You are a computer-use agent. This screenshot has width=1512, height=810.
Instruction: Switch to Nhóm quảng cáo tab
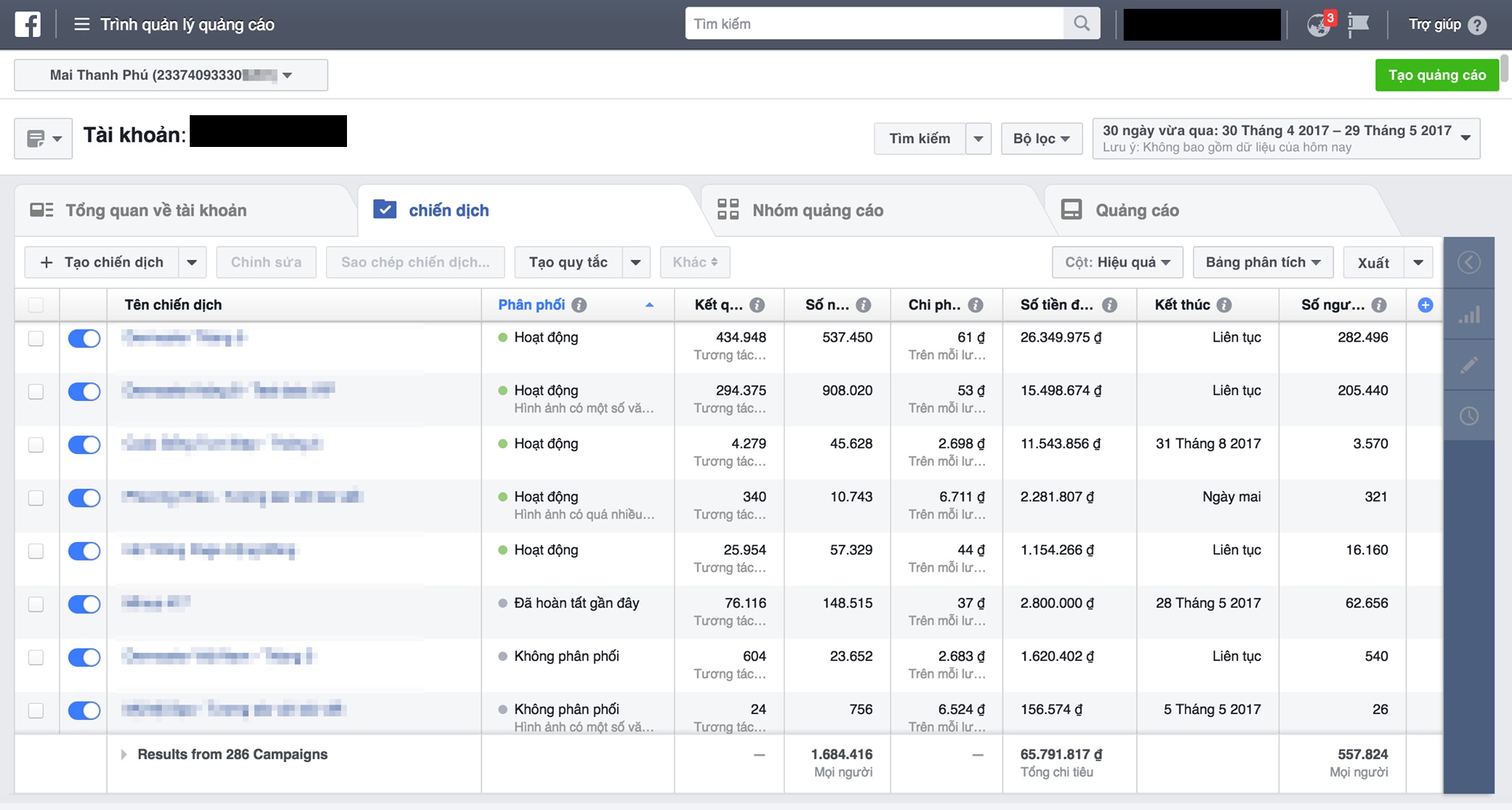point(817,210)
